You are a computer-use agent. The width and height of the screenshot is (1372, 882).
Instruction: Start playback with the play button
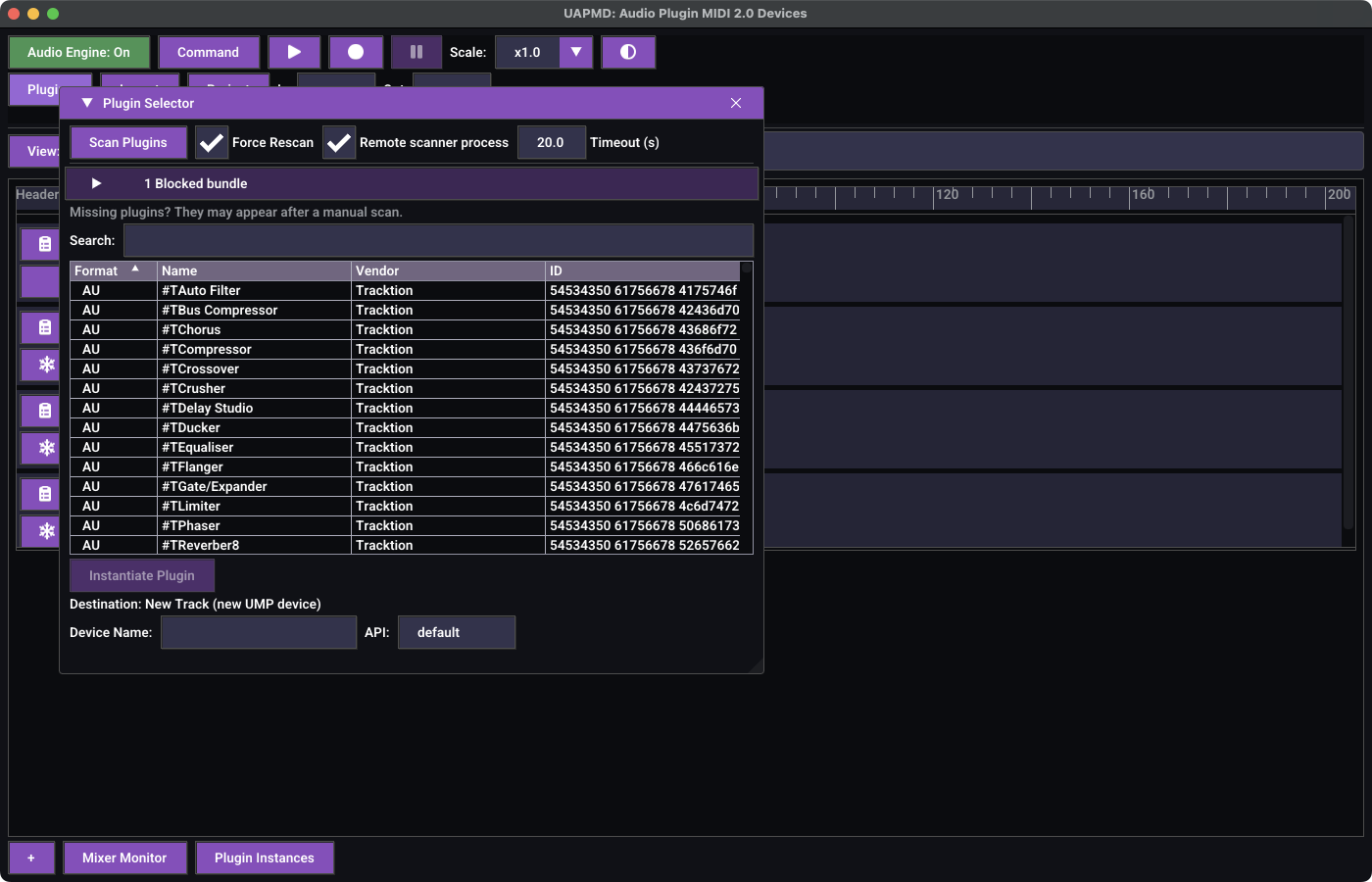point(294,52)
